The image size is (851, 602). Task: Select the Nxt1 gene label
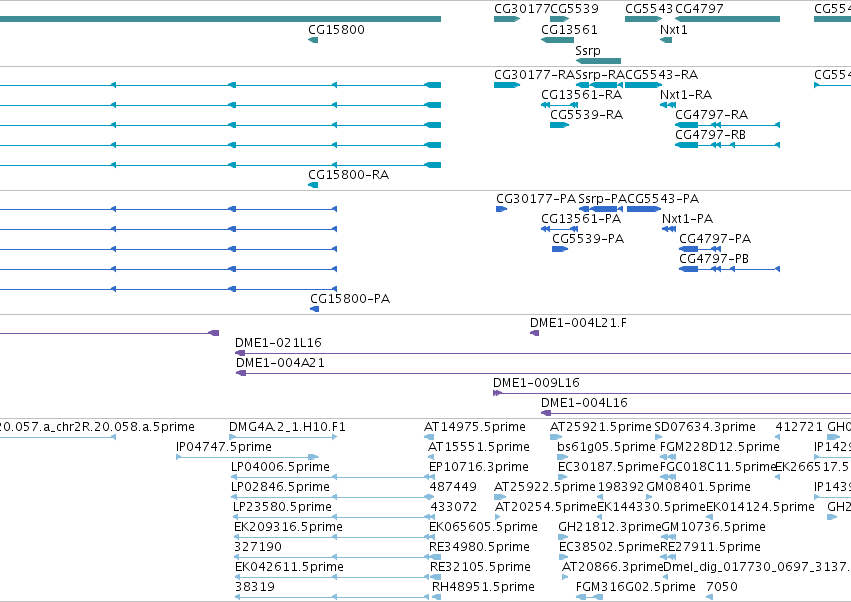(674, 30)
